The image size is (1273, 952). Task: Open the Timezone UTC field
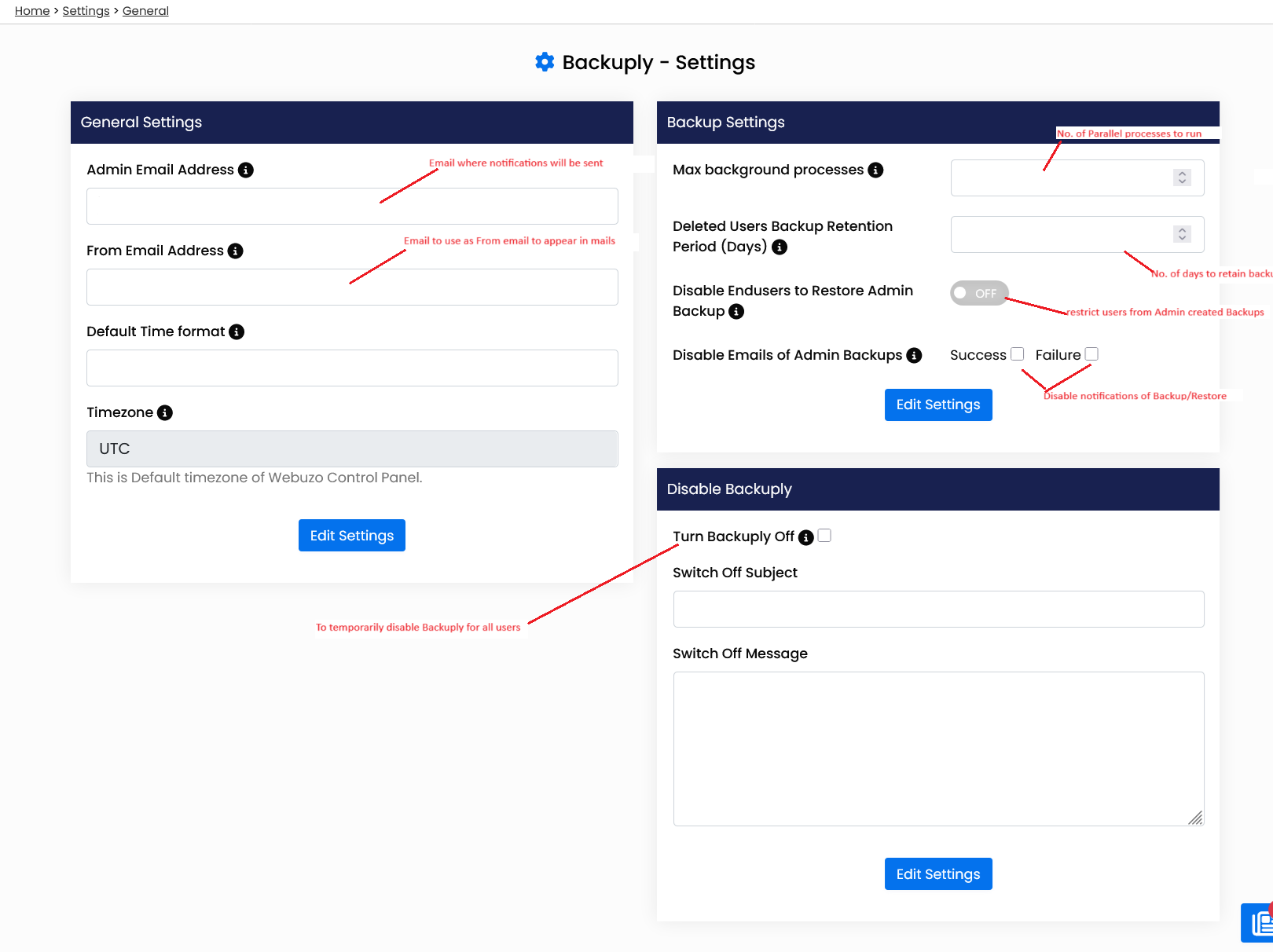[352, 449]
